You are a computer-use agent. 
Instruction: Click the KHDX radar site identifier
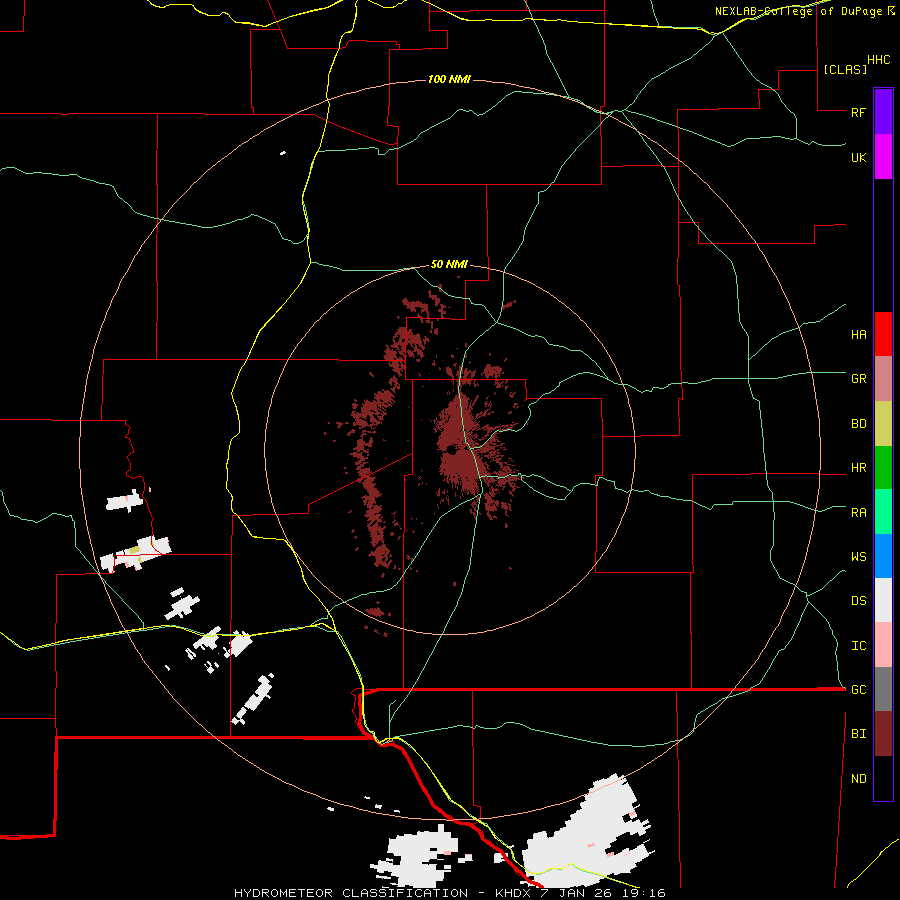point(513,893)
